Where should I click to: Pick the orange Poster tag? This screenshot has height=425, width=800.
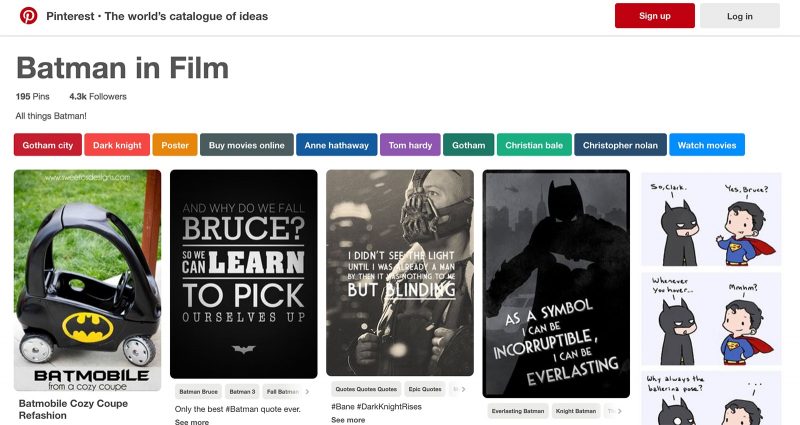tap(175, 145)
